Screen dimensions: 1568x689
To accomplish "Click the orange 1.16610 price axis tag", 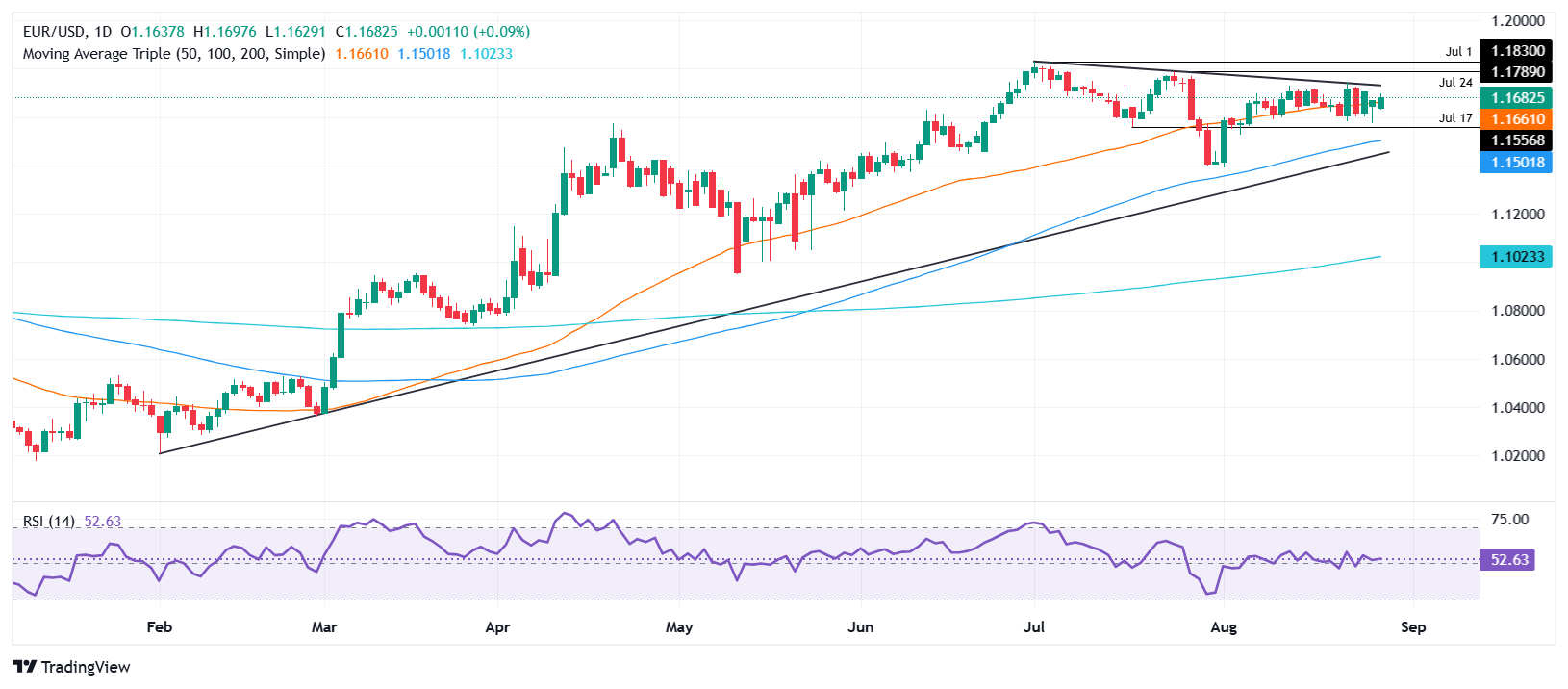I will point(1517,119).
